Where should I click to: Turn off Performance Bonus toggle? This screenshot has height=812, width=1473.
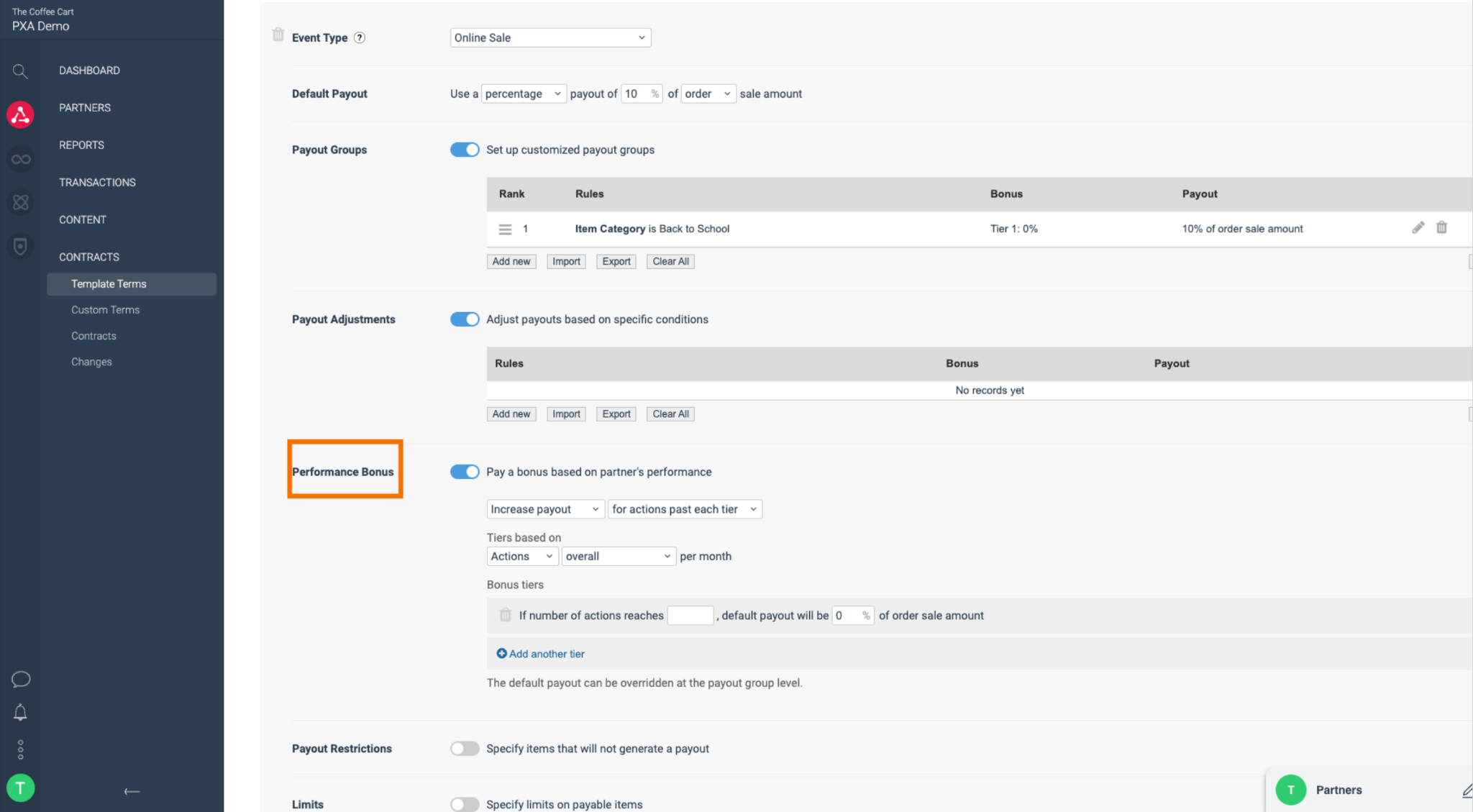coord(465,472)
